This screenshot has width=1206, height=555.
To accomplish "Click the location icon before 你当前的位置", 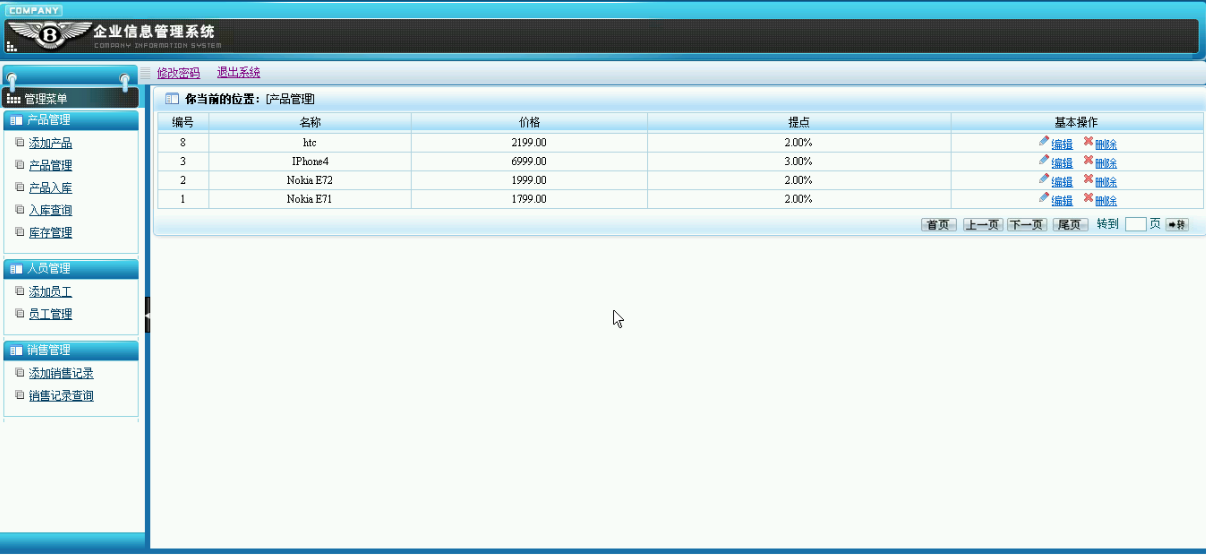I will pyautogui.click(x=172, y=99).
